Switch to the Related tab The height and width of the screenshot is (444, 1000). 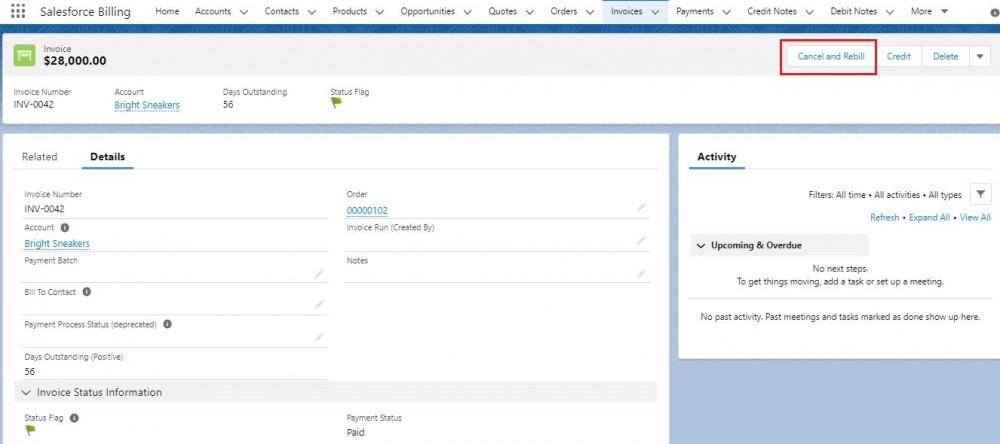pos(40,157)
